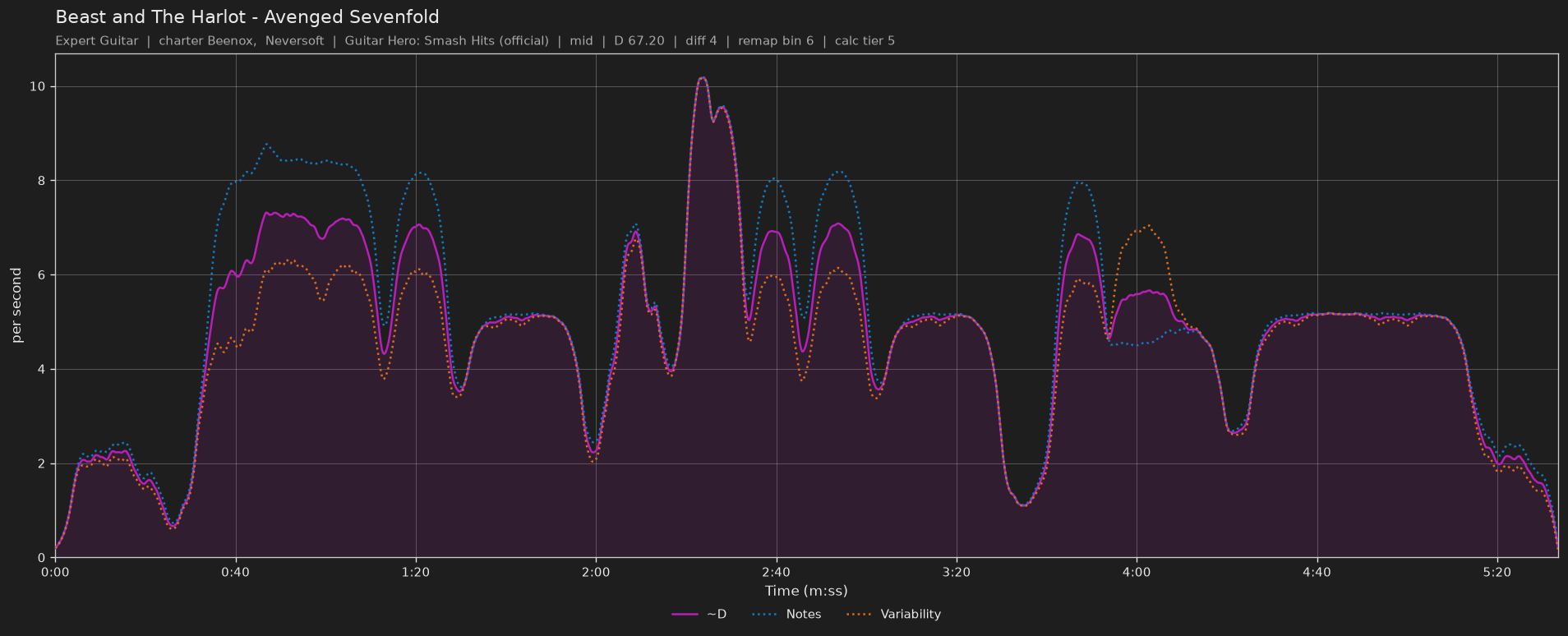
Task: Click the '2:00' x-axis tick label
Action: click(x=596, y=572)
